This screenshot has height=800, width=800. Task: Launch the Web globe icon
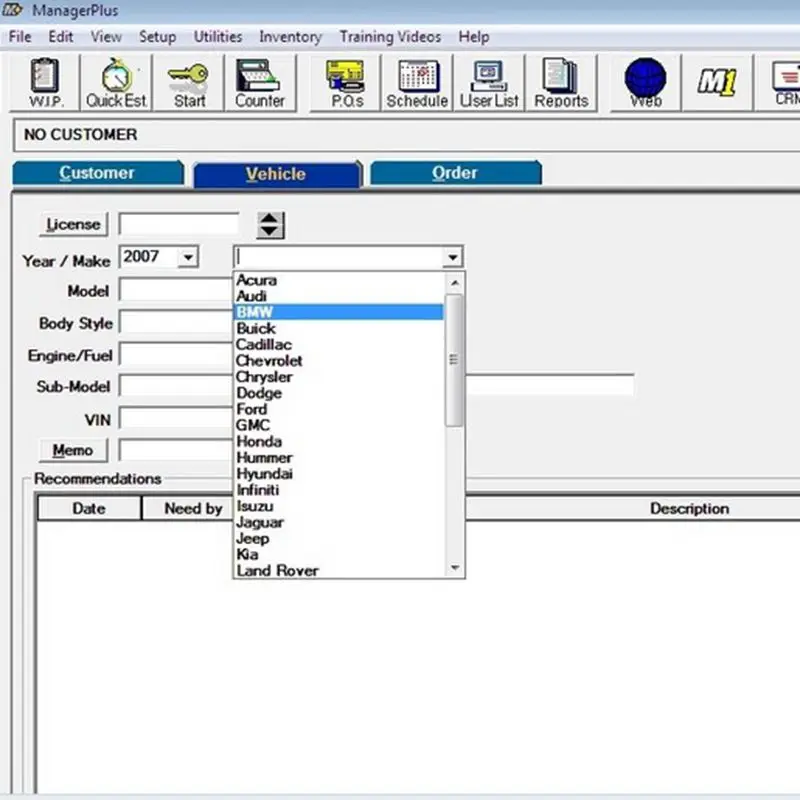[x=646, y=83]
